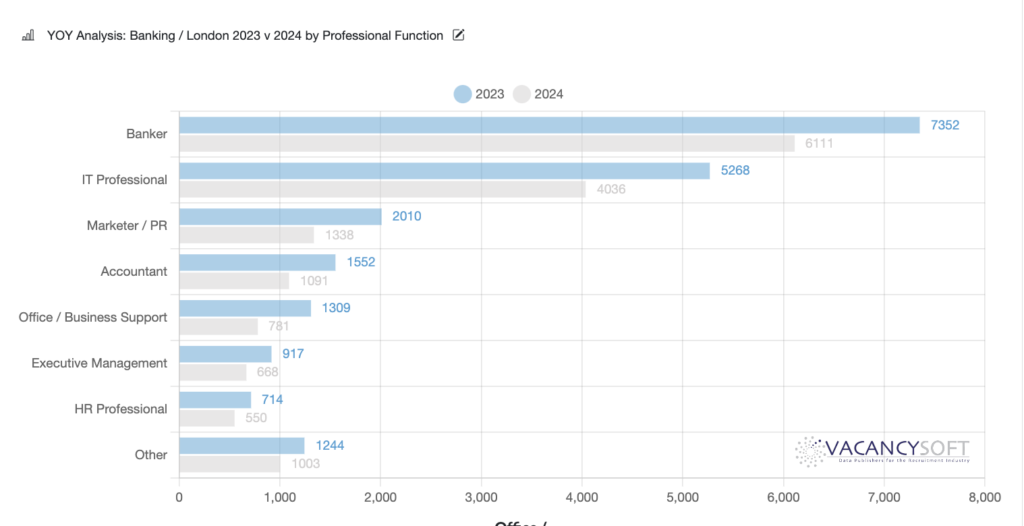The width and height of the screenshot is (1024, 526).
Task: Click the 5268 data label
Action: pos(733,171)
